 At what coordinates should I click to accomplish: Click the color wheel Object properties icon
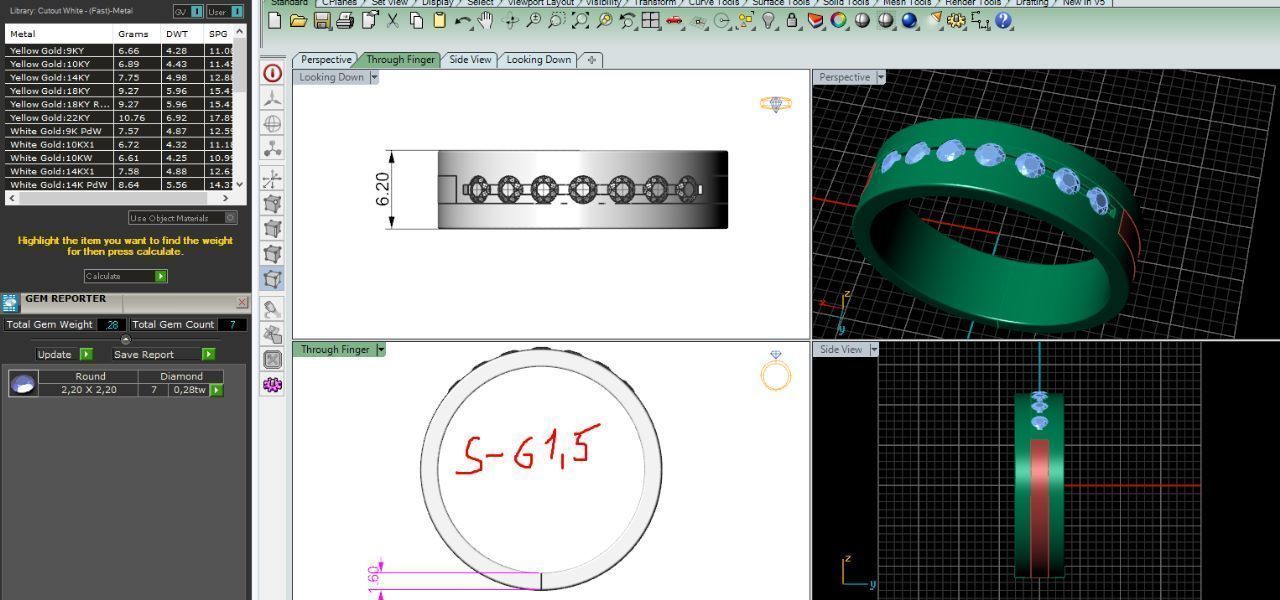(839, 20)
